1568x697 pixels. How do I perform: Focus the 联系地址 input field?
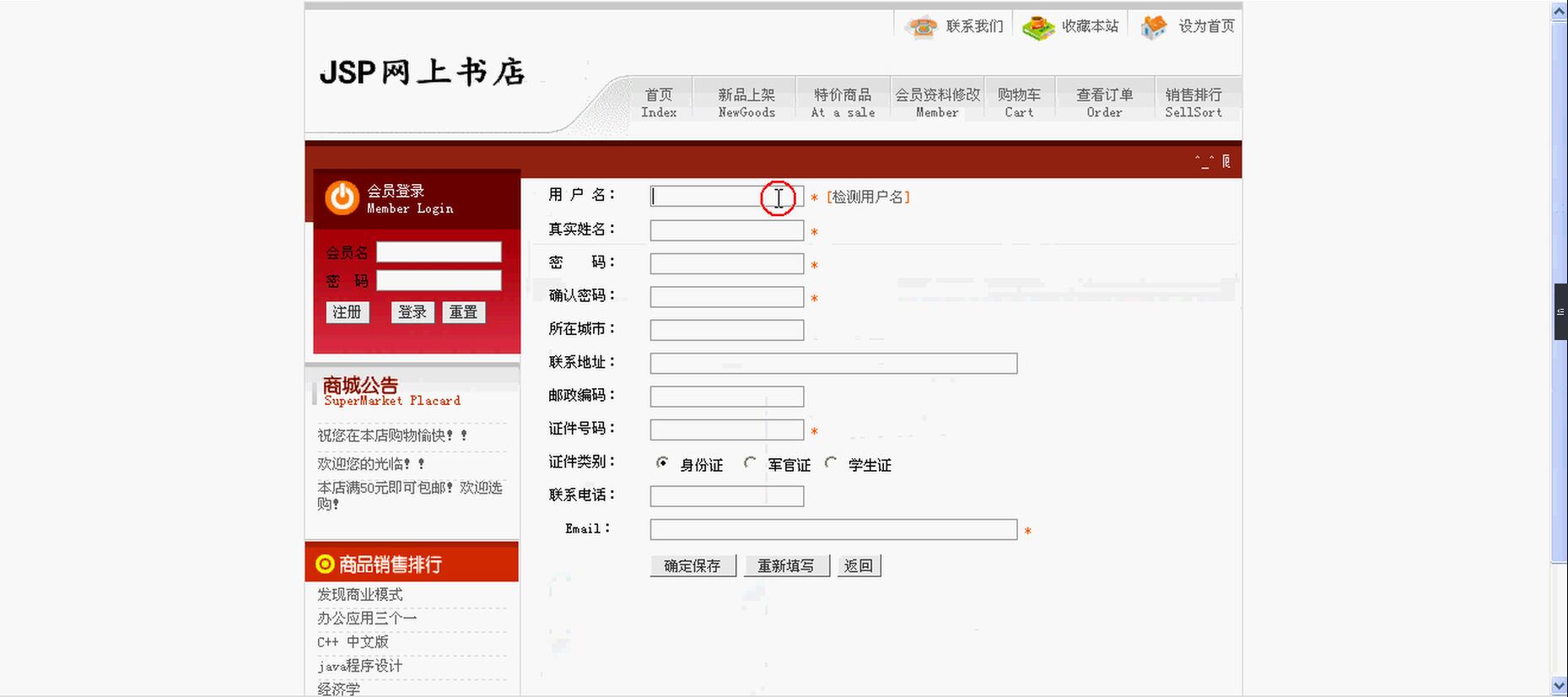click(833, 364)
